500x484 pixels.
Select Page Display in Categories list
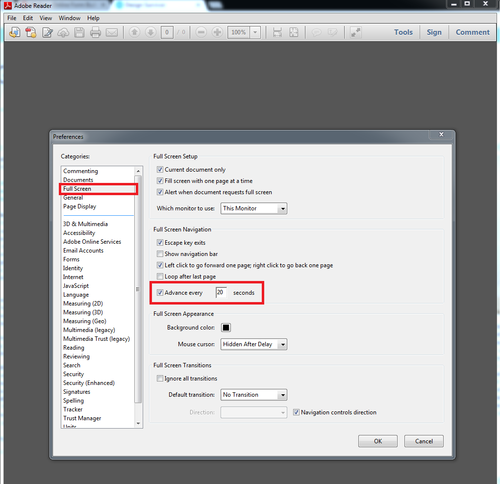pyautogui.click(x=79, y=206)
